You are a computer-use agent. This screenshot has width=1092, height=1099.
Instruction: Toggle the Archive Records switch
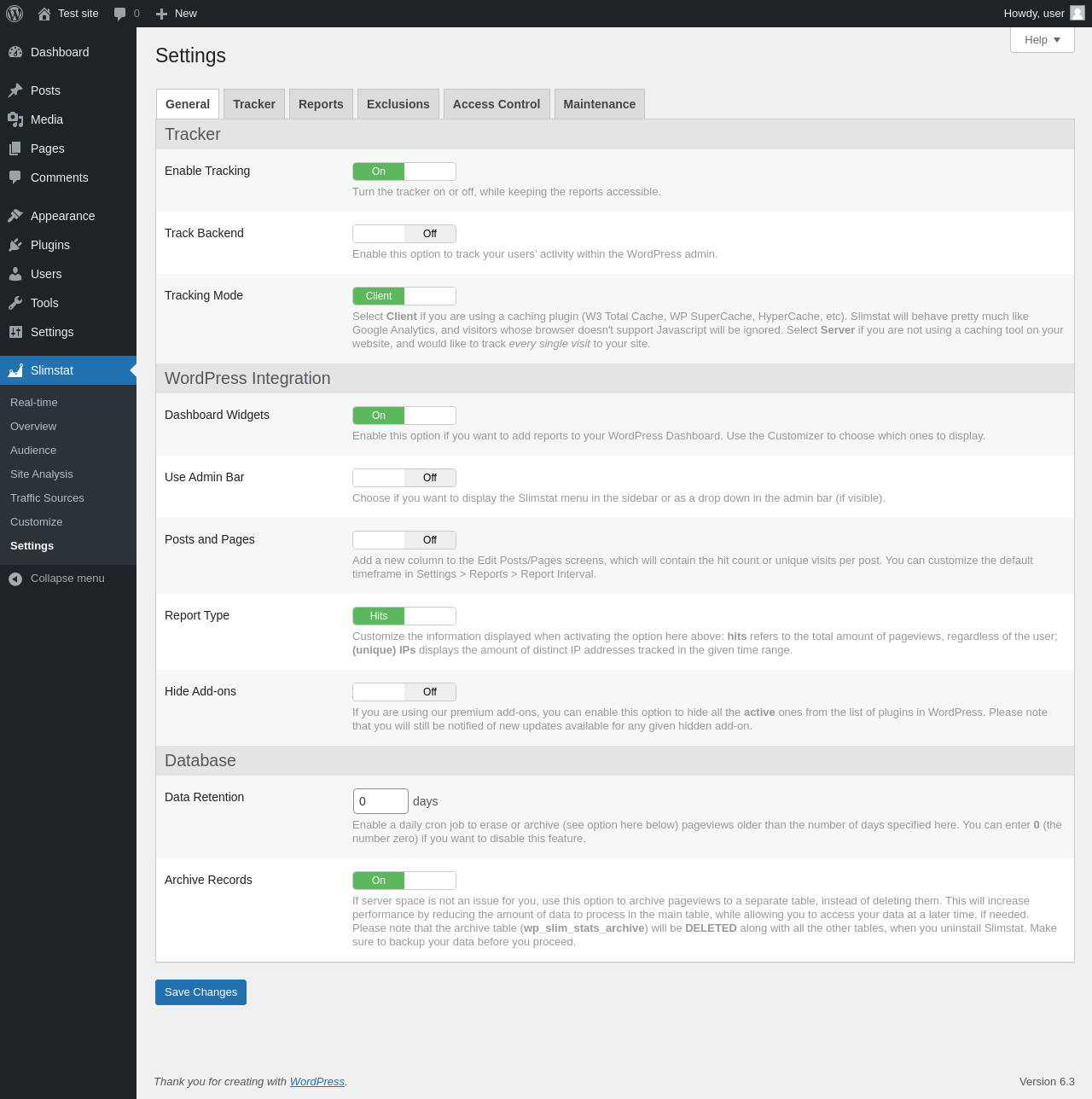pos(404,881)
